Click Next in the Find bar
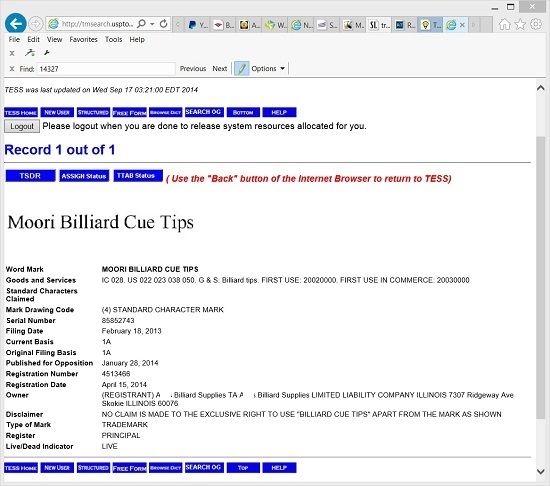This screenshot has width=550, height=486. [220, 69]
